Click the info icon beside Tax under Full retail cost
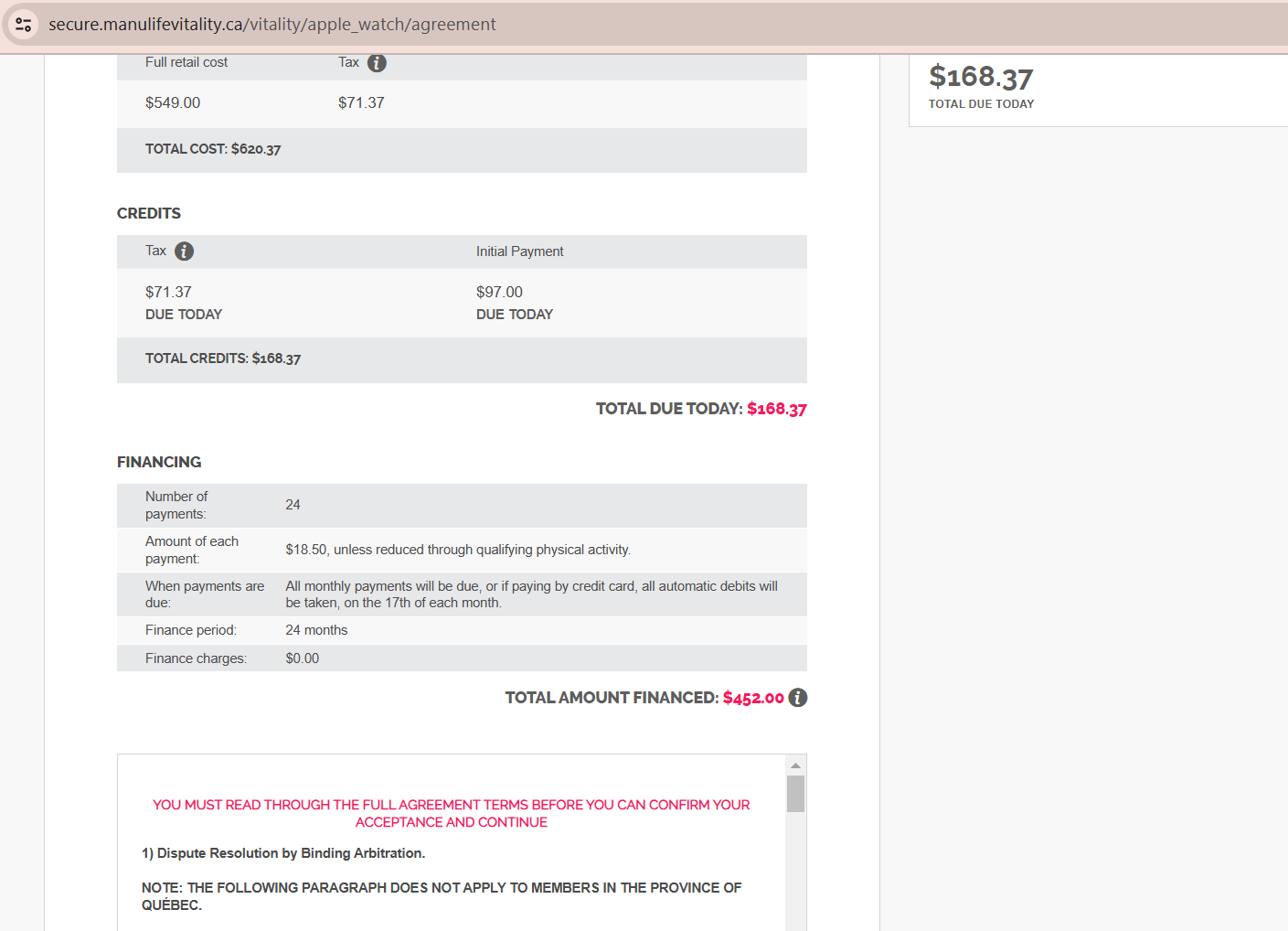1288x931 pixels. (377, 63)
